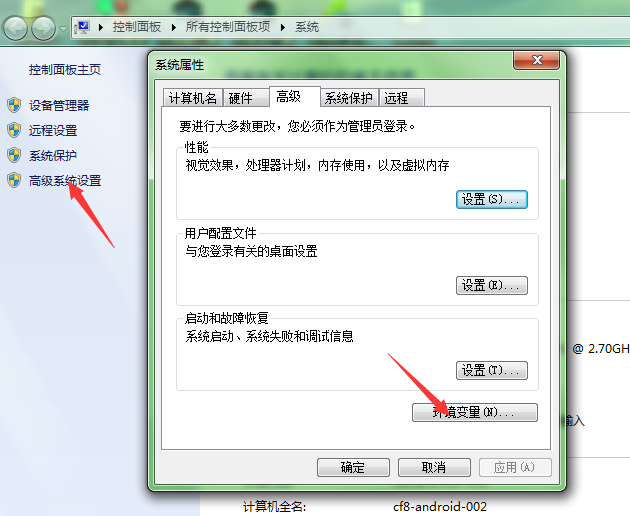630x516 pixels.
Task: Click the forward navigation arrow button
Action: point(43,28)
